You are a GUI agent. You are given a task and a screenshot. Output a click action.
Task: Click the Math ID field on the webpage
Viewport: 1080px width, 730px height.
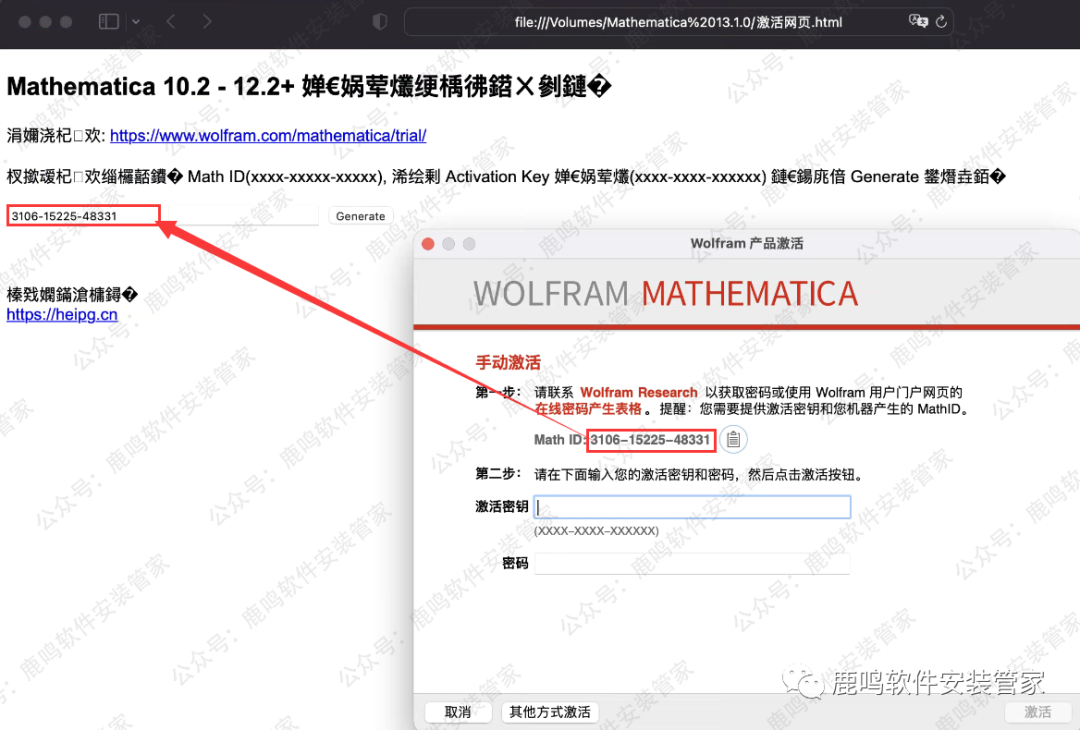click(x=162, y=216)
